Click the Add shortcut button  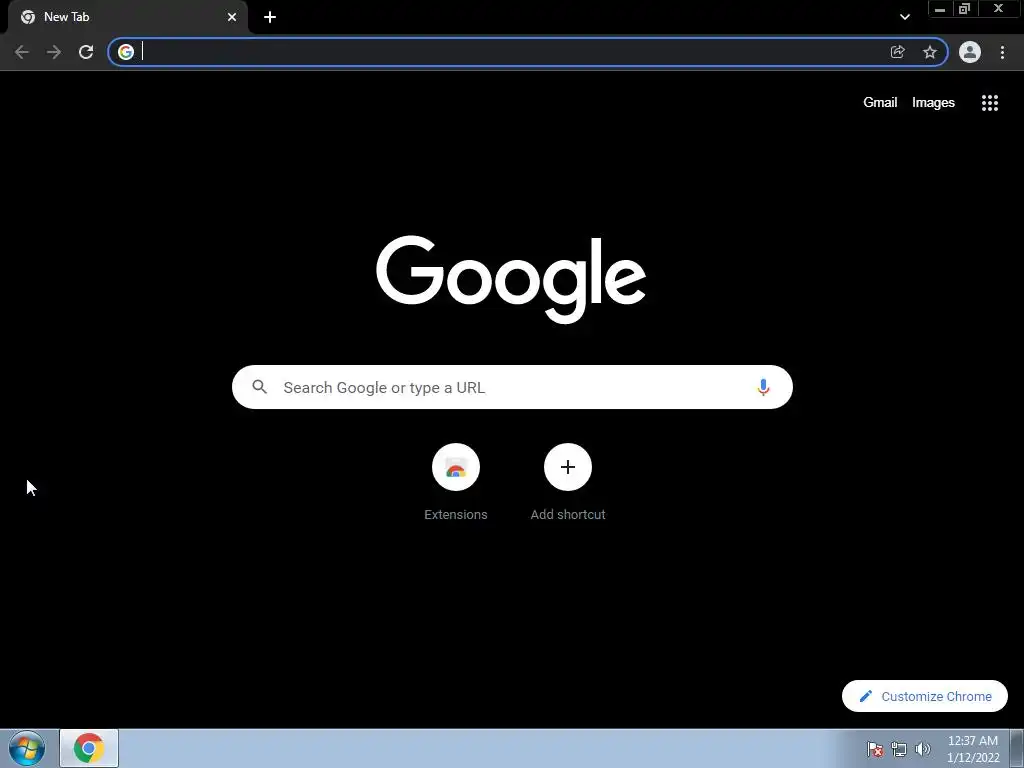pyautogui.click(x=568, y=482)
